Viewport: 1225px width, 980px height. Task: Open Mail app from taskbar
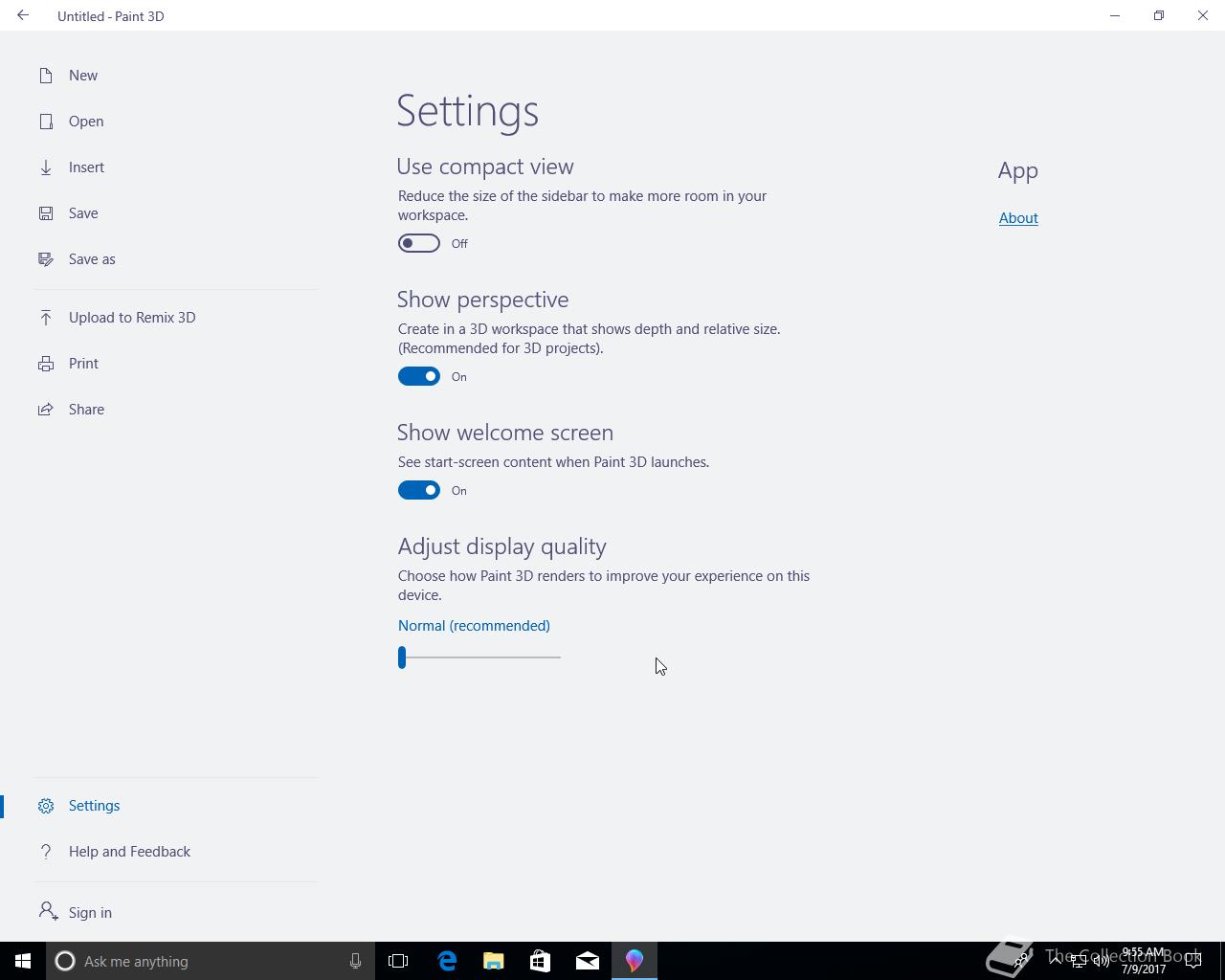587,961
